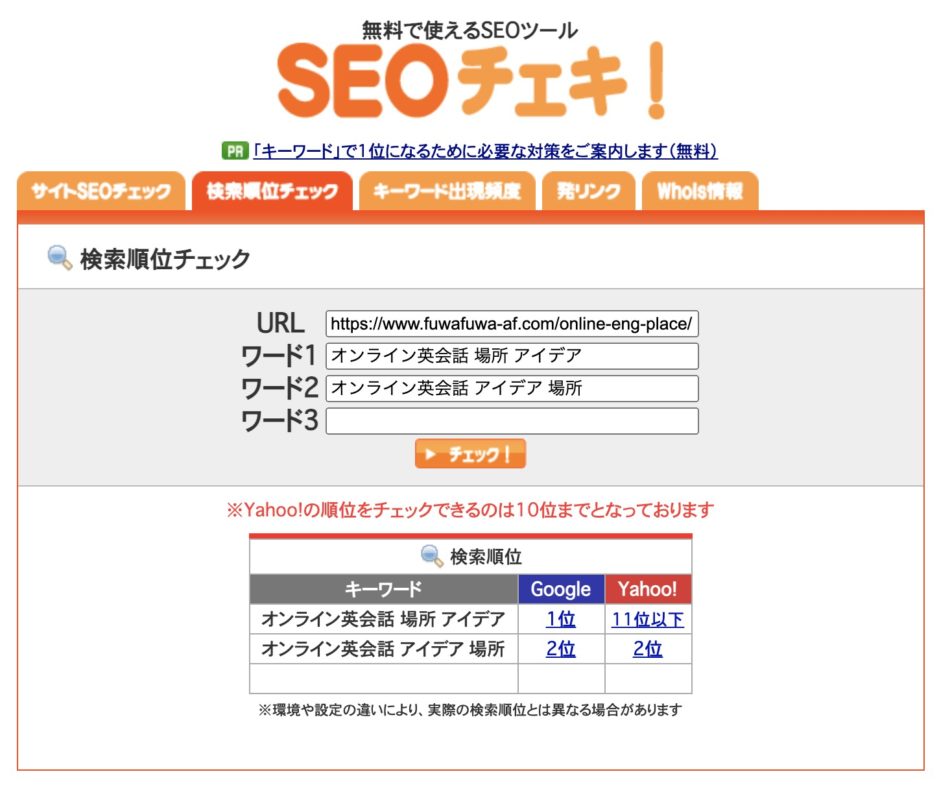The width and height of the screenshot is (939, 785).
Task: Open the サイトSEOチェック tab
Action: tap(101, 191)
